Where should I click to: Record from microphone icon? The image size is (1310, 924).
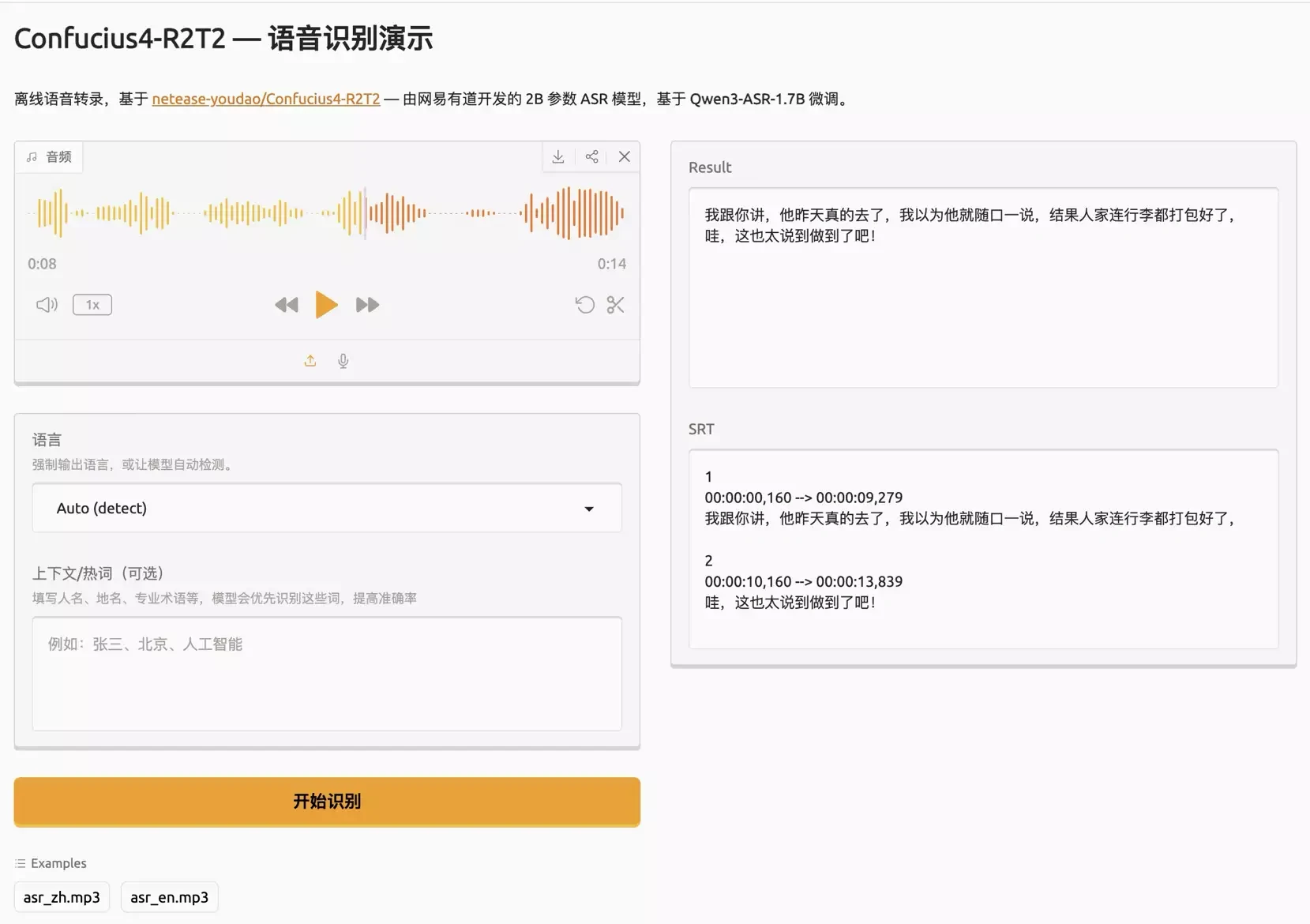tap(343, 361)
